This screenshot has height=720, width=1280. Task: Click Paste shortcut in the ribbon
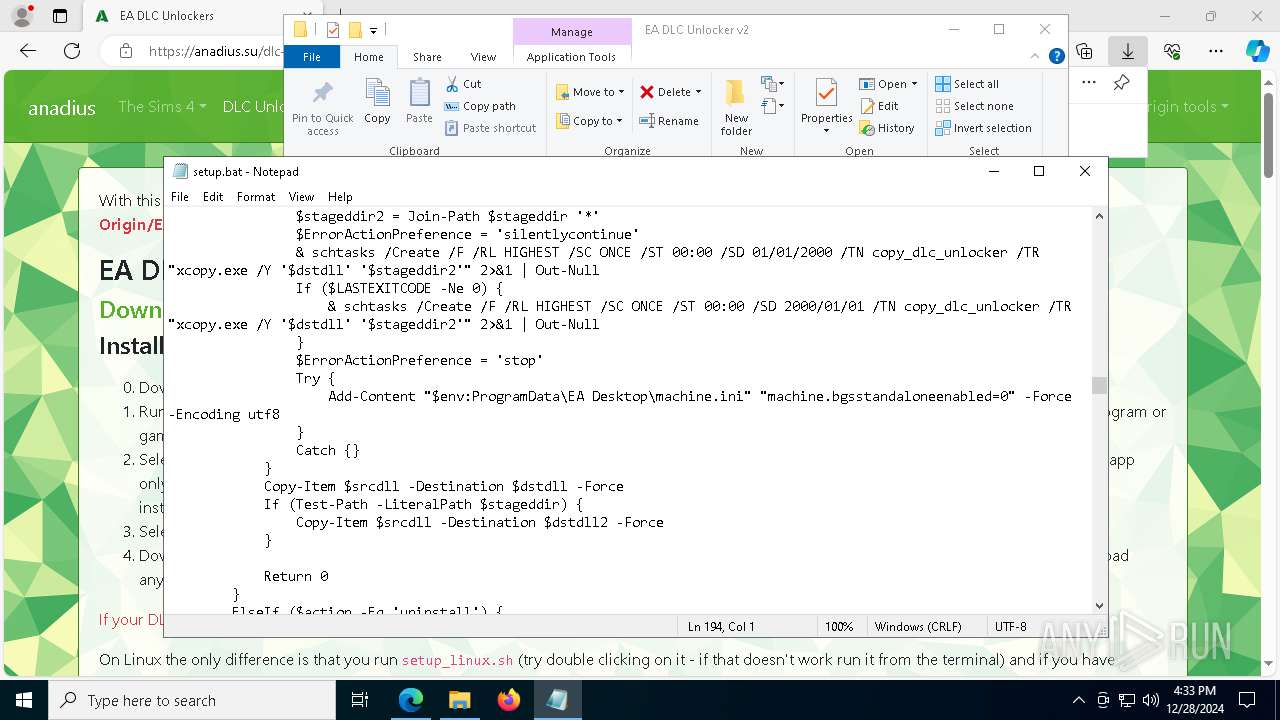(490, 128)
